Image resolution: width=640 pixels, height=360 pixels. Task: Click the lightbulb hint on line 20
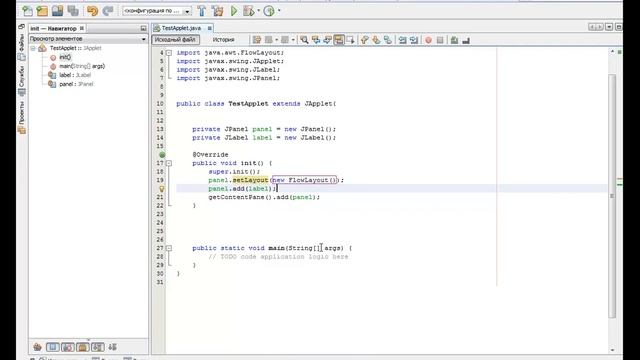(x=162, y=189)
